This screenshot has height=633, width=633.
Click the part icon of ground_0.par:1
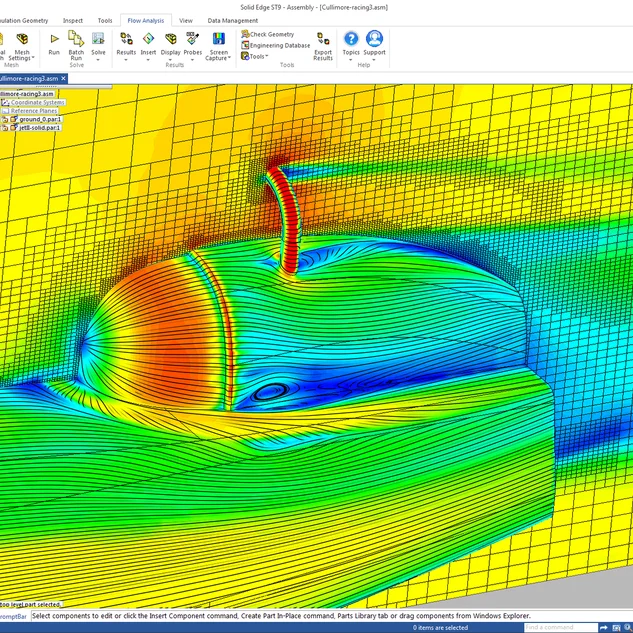coord(14,119)
